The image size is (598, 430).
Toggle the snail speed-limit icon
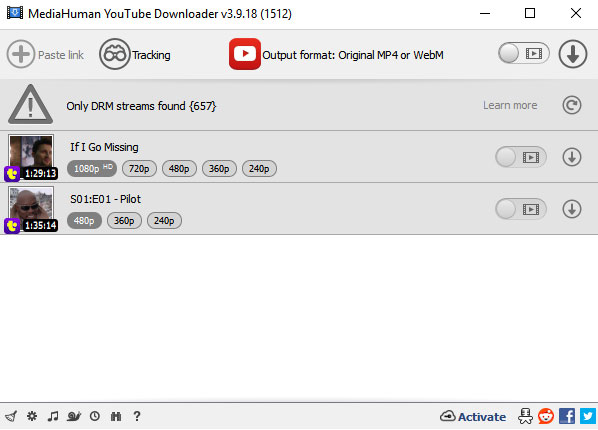tap(74, 416)
